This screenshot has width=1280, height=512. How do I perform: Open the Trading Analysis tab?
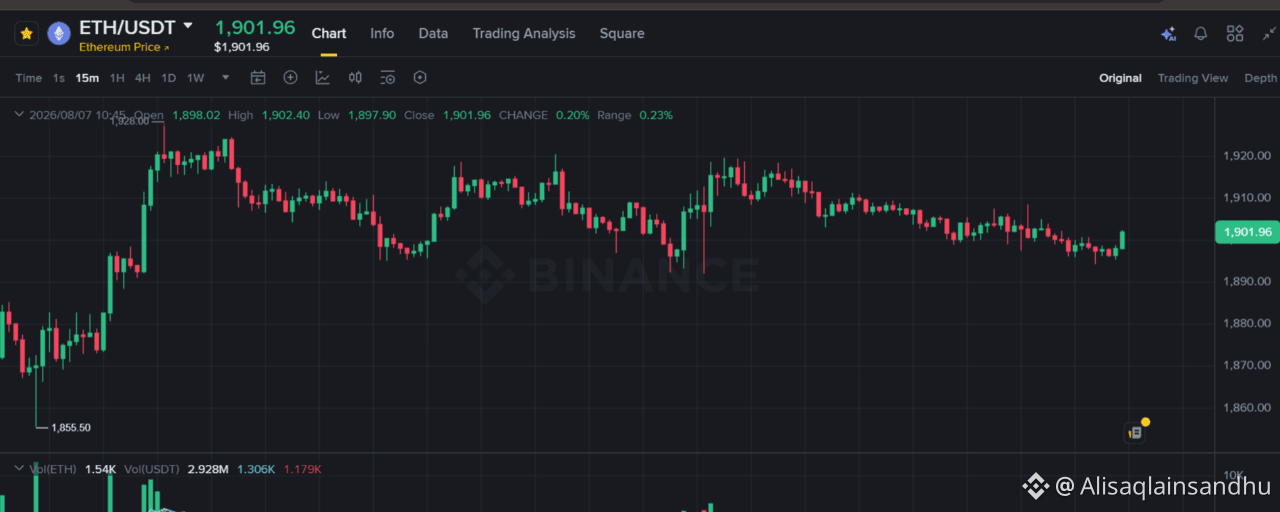[x=524, y=33]
